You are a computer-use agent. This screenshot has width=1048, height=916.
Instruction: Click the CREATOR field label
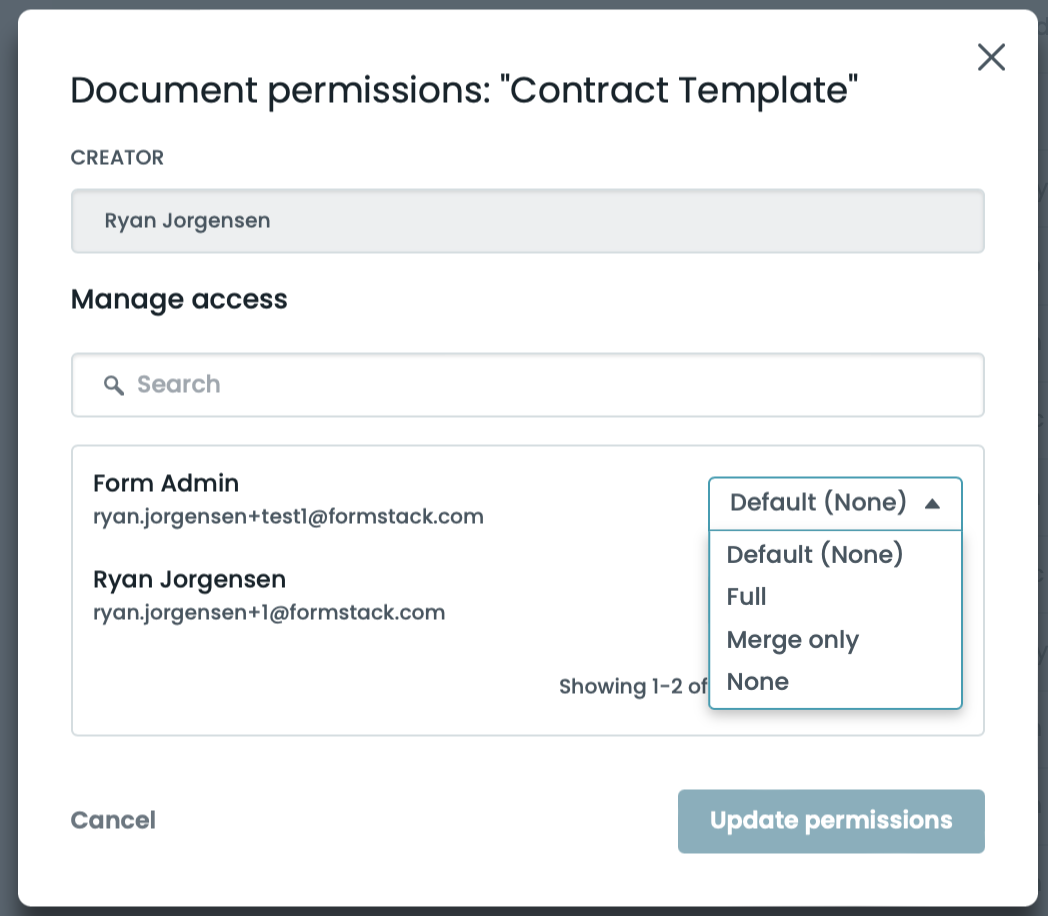(x=117, y=157)
